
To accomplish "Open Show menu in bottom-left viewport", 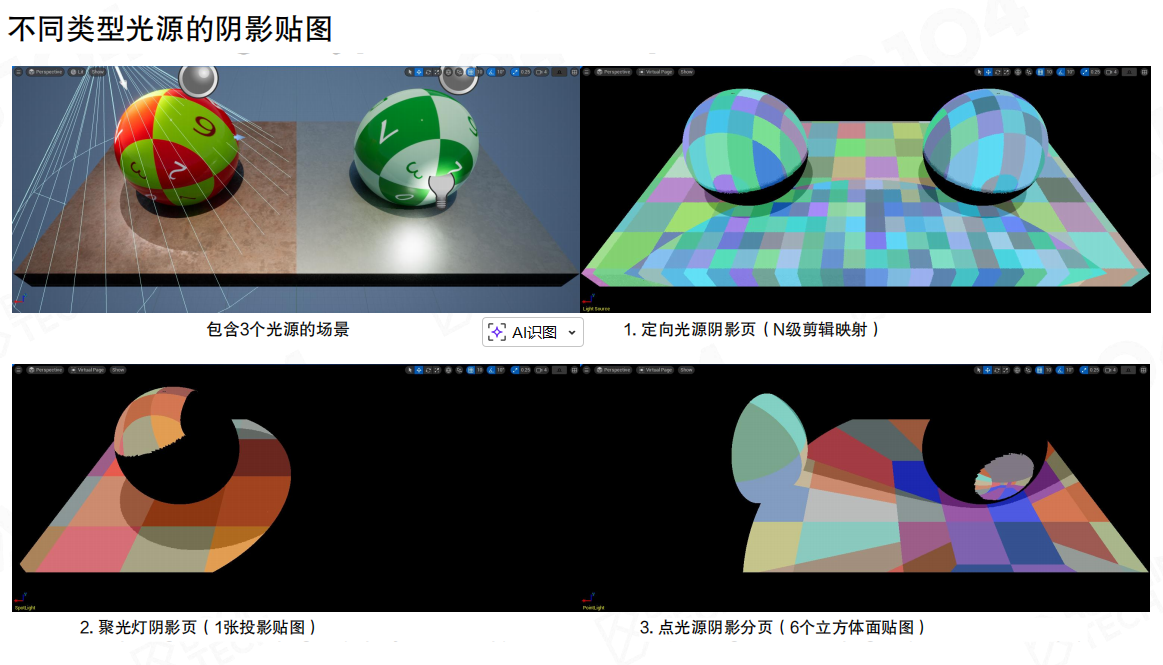I will click(x=118, y=370).
